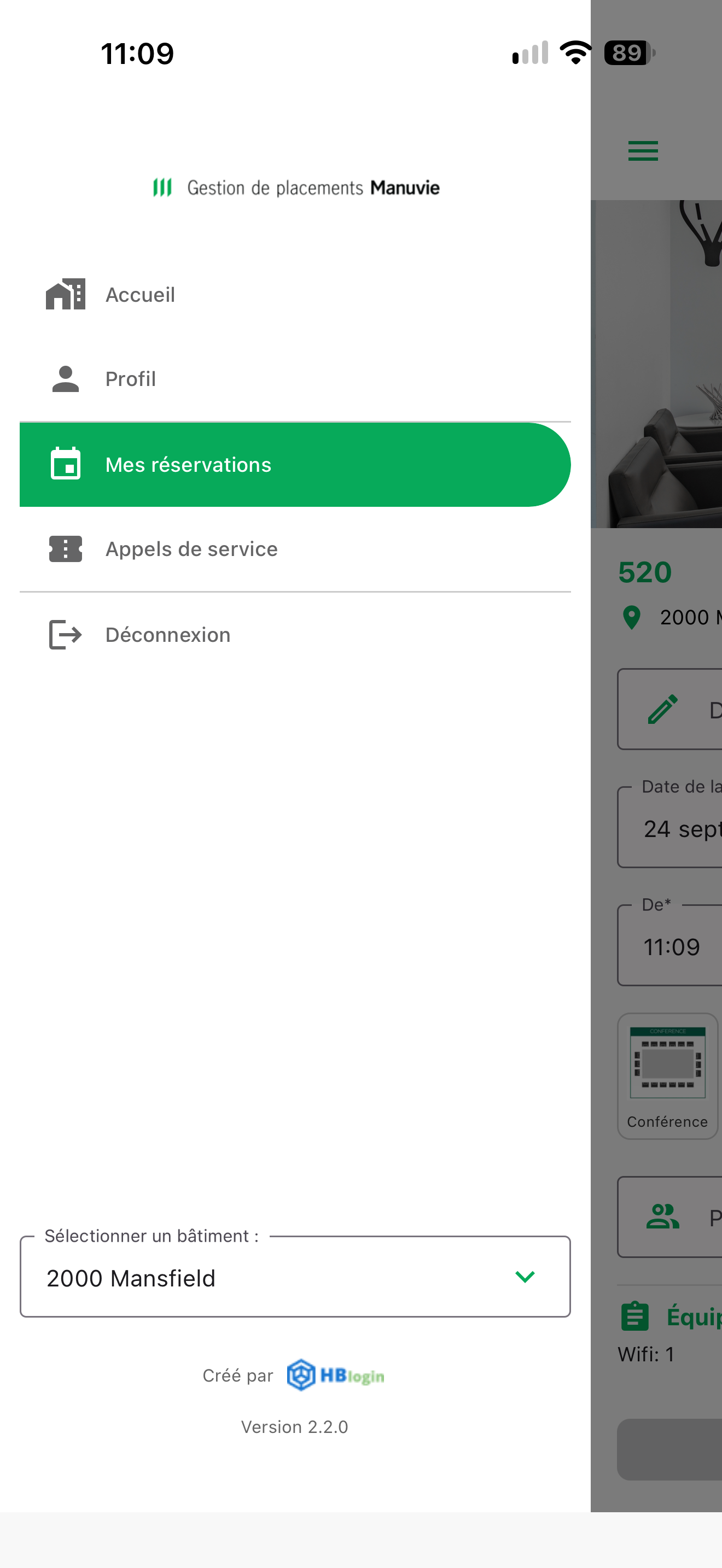Viewport: 722px width, 1568px height.
Task: Tap the 11:09 clock in status bar
Action: (x=138, y=54)
